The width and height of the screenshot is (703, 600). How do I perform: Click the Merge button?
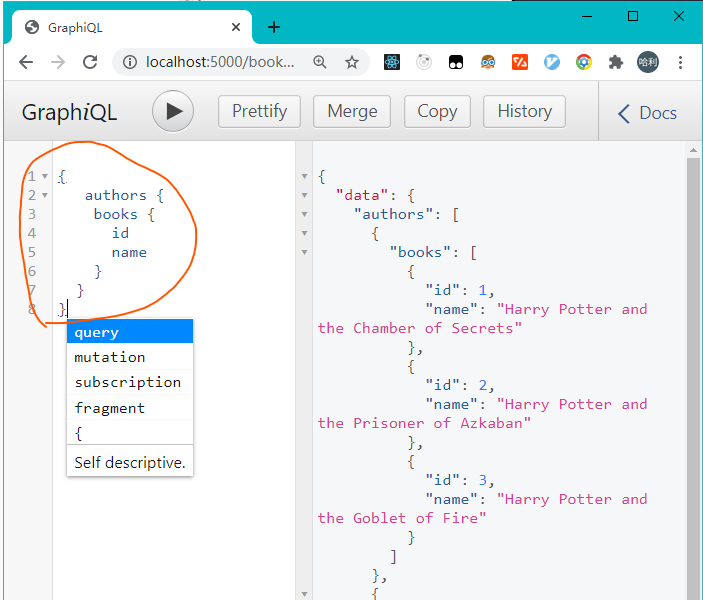[352, 111]
